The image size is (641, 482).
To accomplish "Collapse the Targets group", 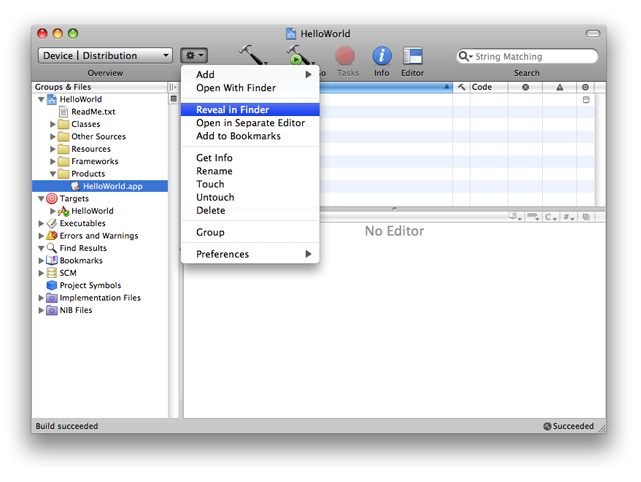I will pos(41,199).
